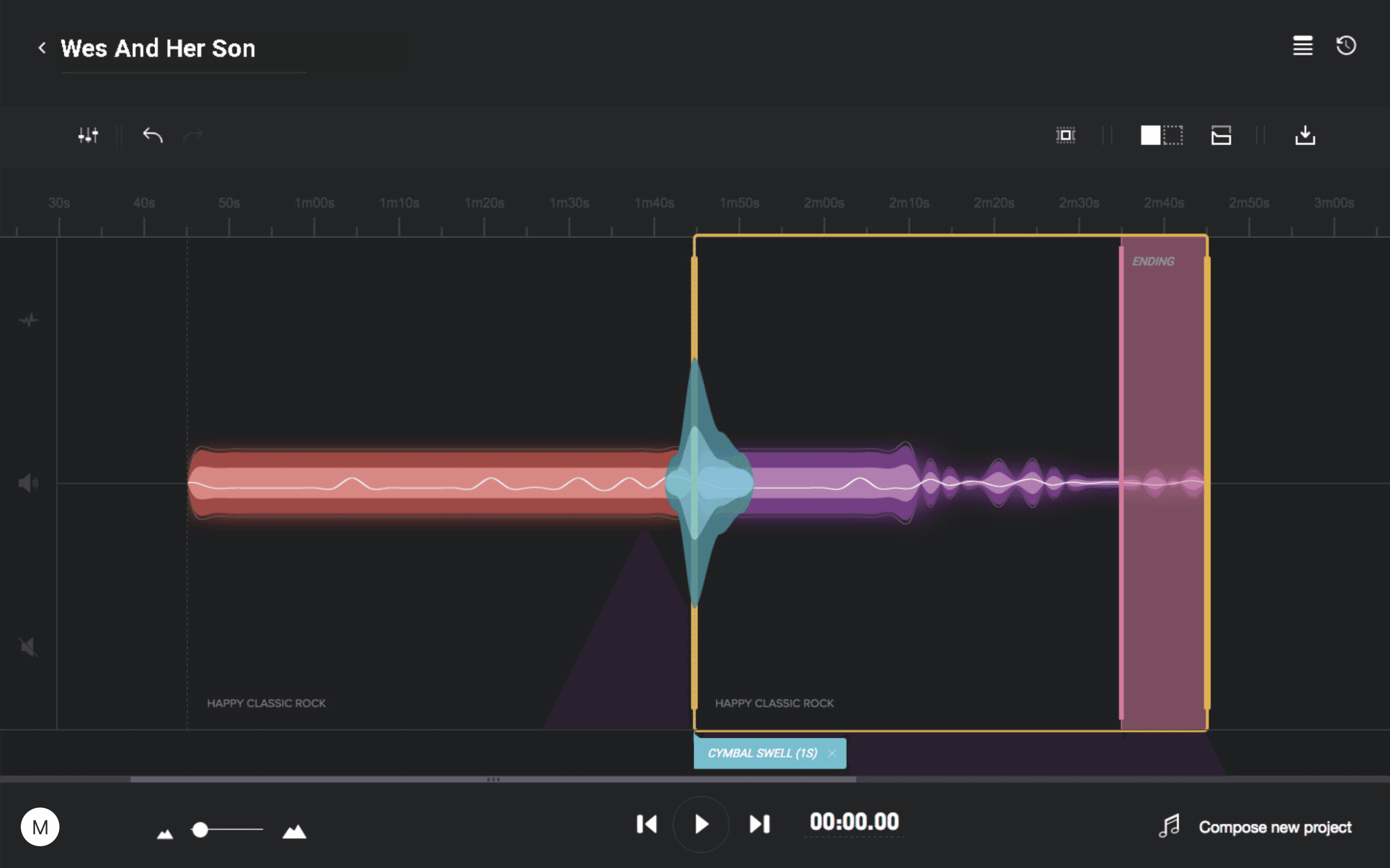1390x868 pixels.
Task: Go back using the chevron by title
Action: [42, 48]
